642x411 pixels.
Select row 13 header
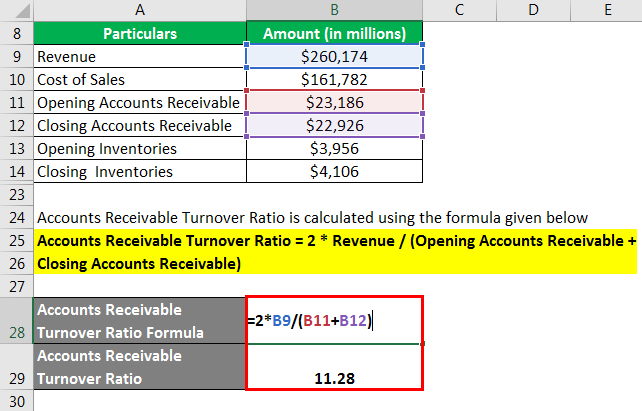[x=17, y=148]
